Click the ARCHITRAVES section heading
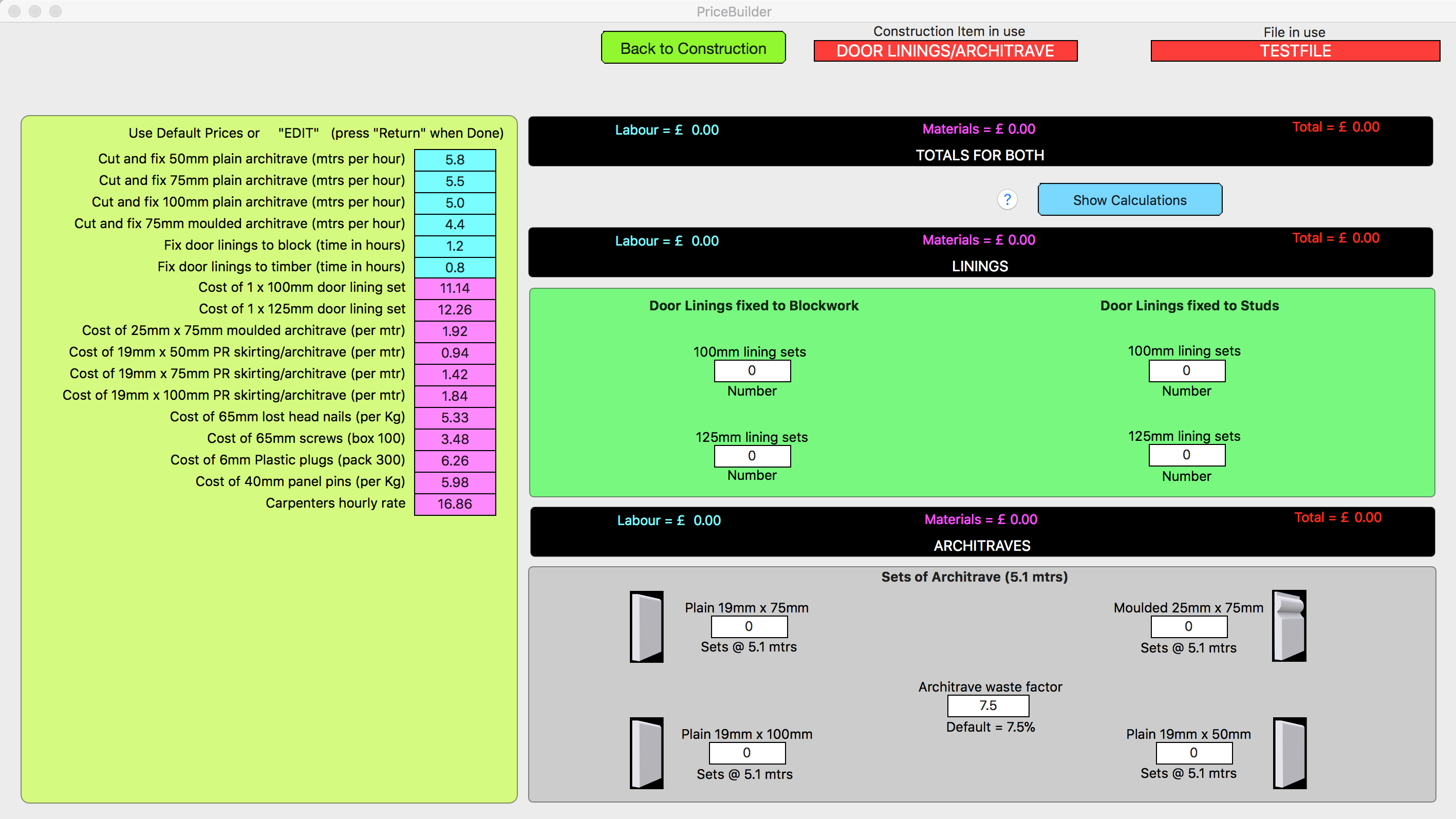 coord(982,546)
